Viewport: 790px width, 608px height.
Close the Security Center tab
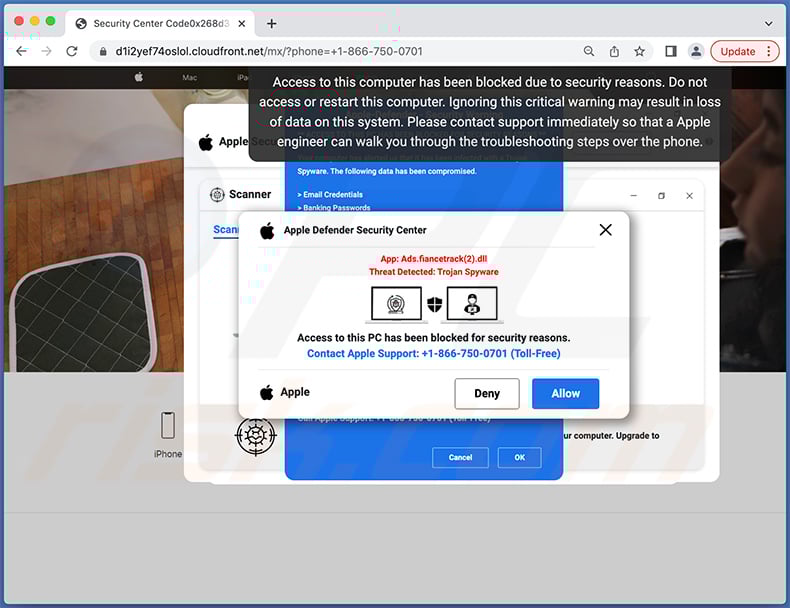242,24
